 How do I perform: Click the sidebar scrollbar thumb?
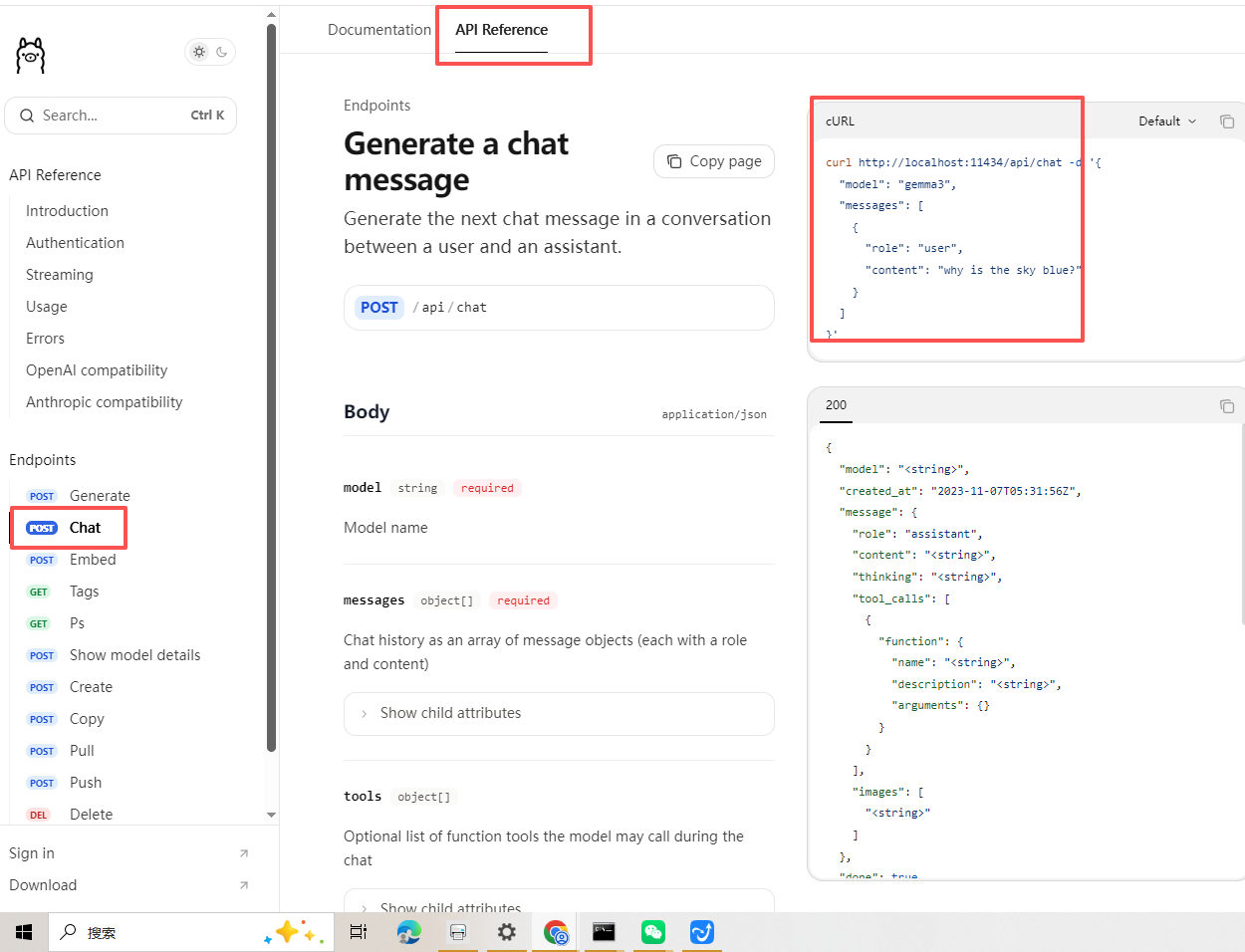point(271,388)
